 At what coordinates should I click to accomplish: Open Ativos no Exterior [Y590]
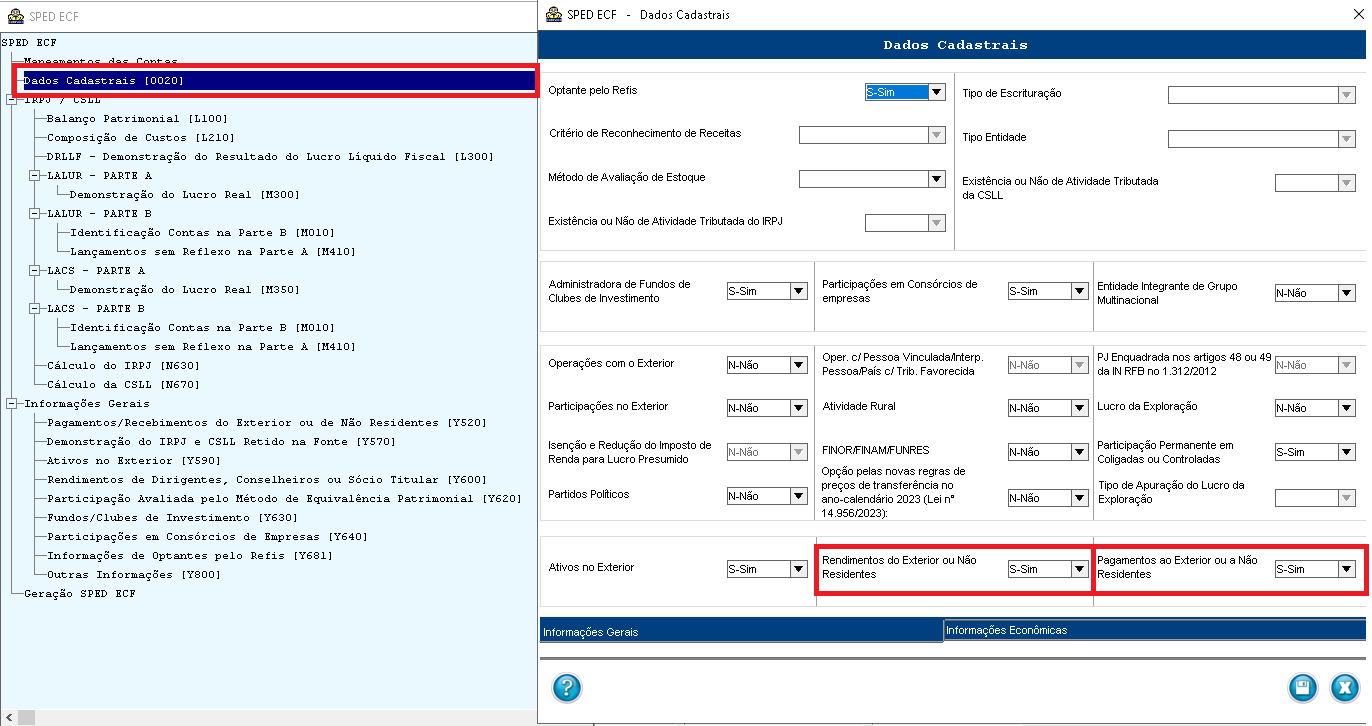pyautogui.click(x=133, y=461)
